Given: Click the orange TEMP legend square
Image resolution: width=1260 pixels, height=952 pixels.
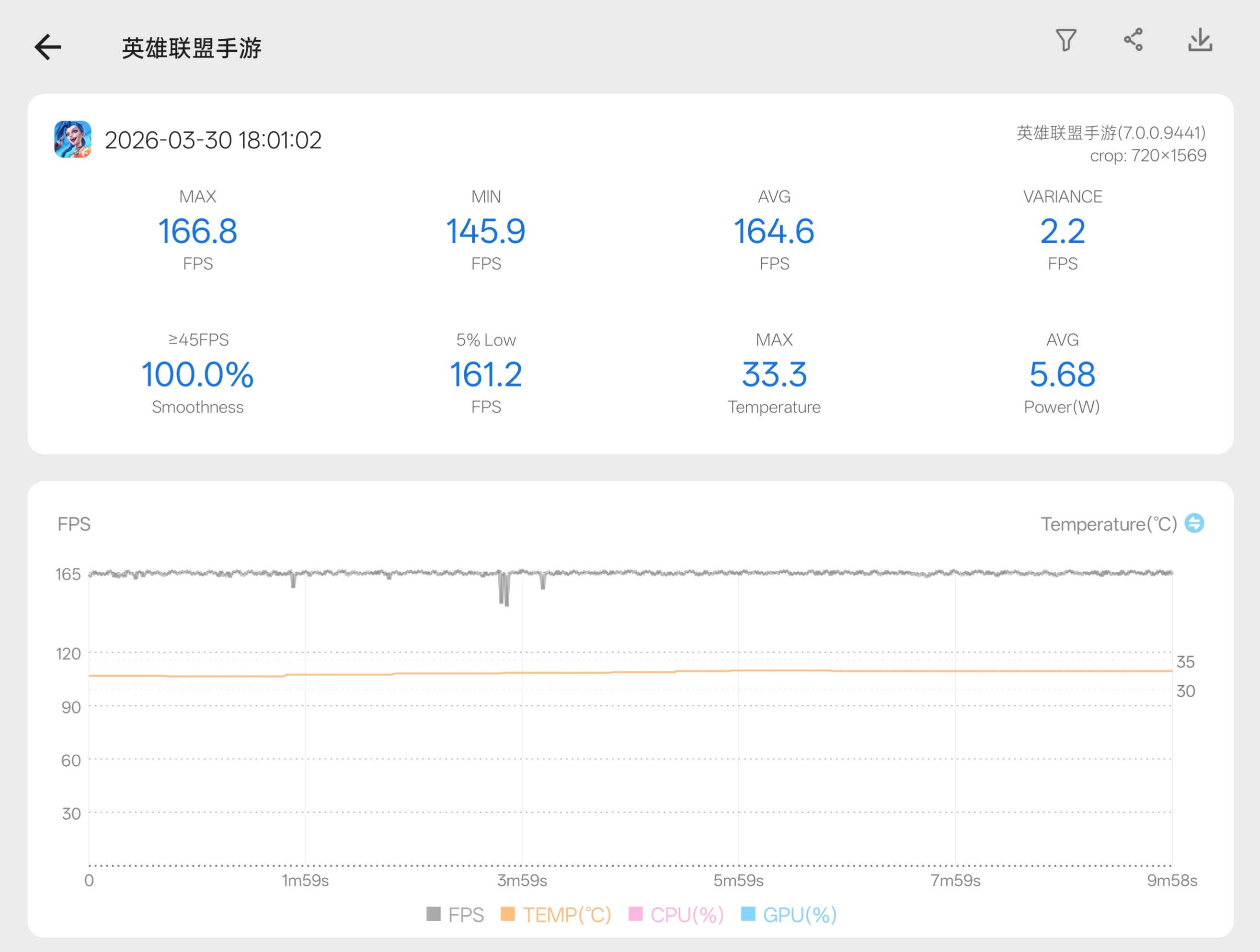Looking at the screenshot, I should pyautogui.click(x=507, y=914).
